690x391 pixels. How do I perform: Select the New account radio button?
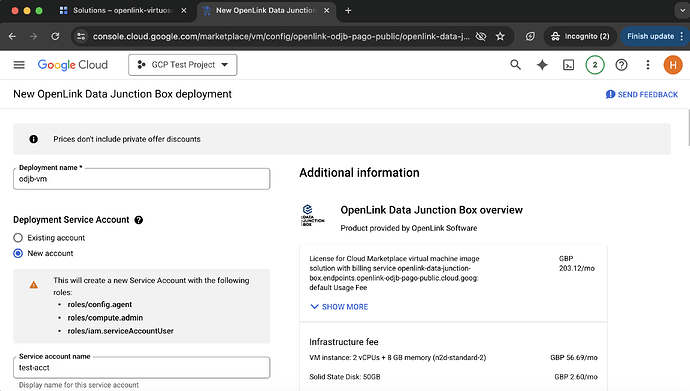tap(18, 253)
